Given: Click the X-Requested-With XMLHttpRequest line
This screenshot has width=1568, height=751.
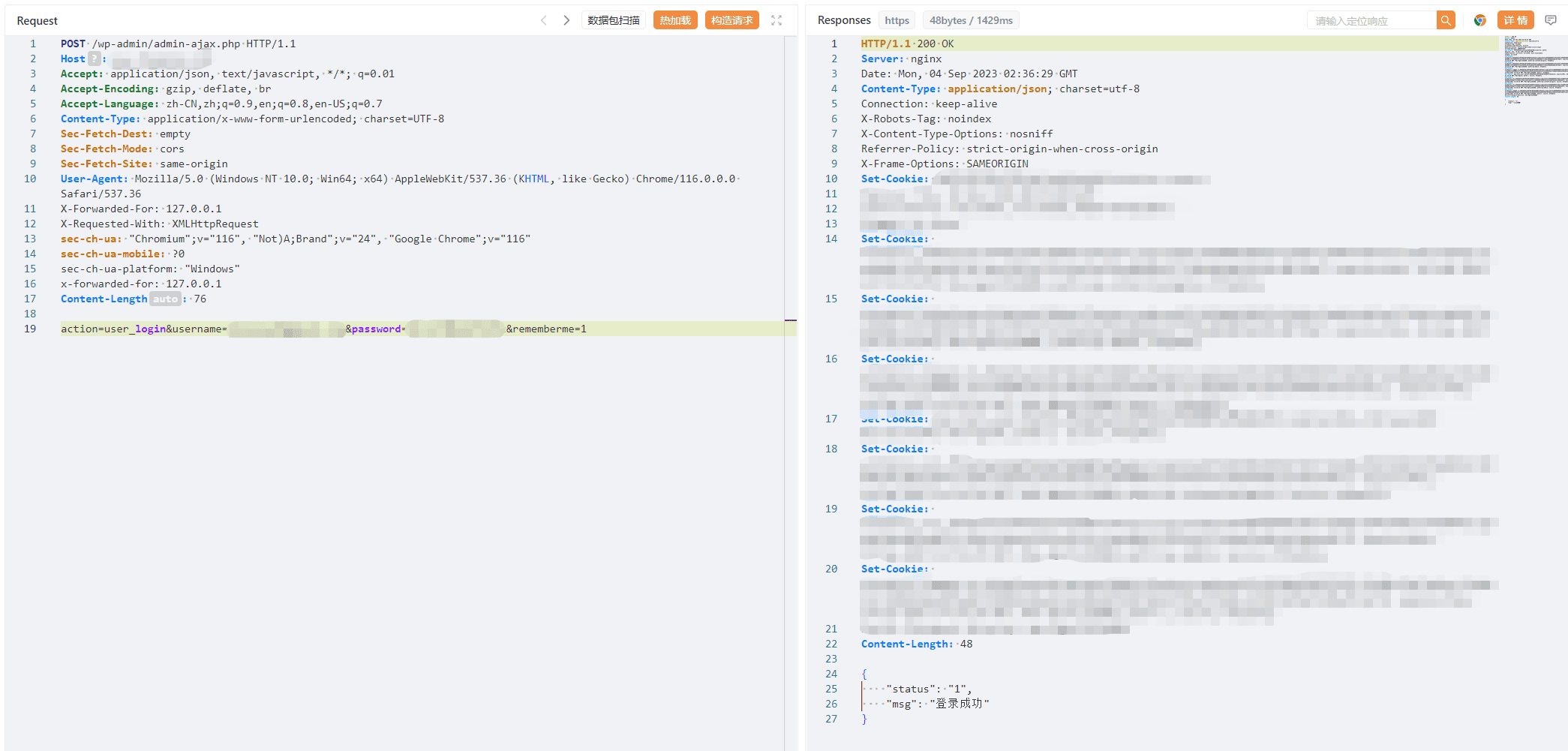Looking at the screenshot, I should tap(160, 224).
